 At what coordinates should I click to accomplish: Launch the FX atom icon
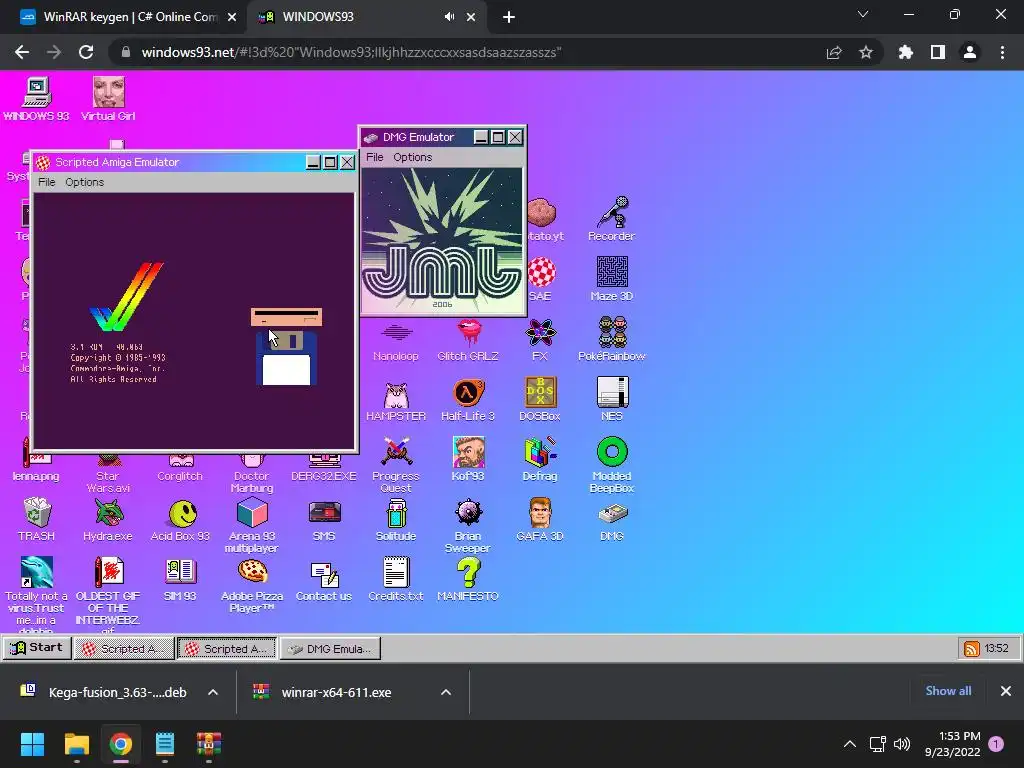540,338
